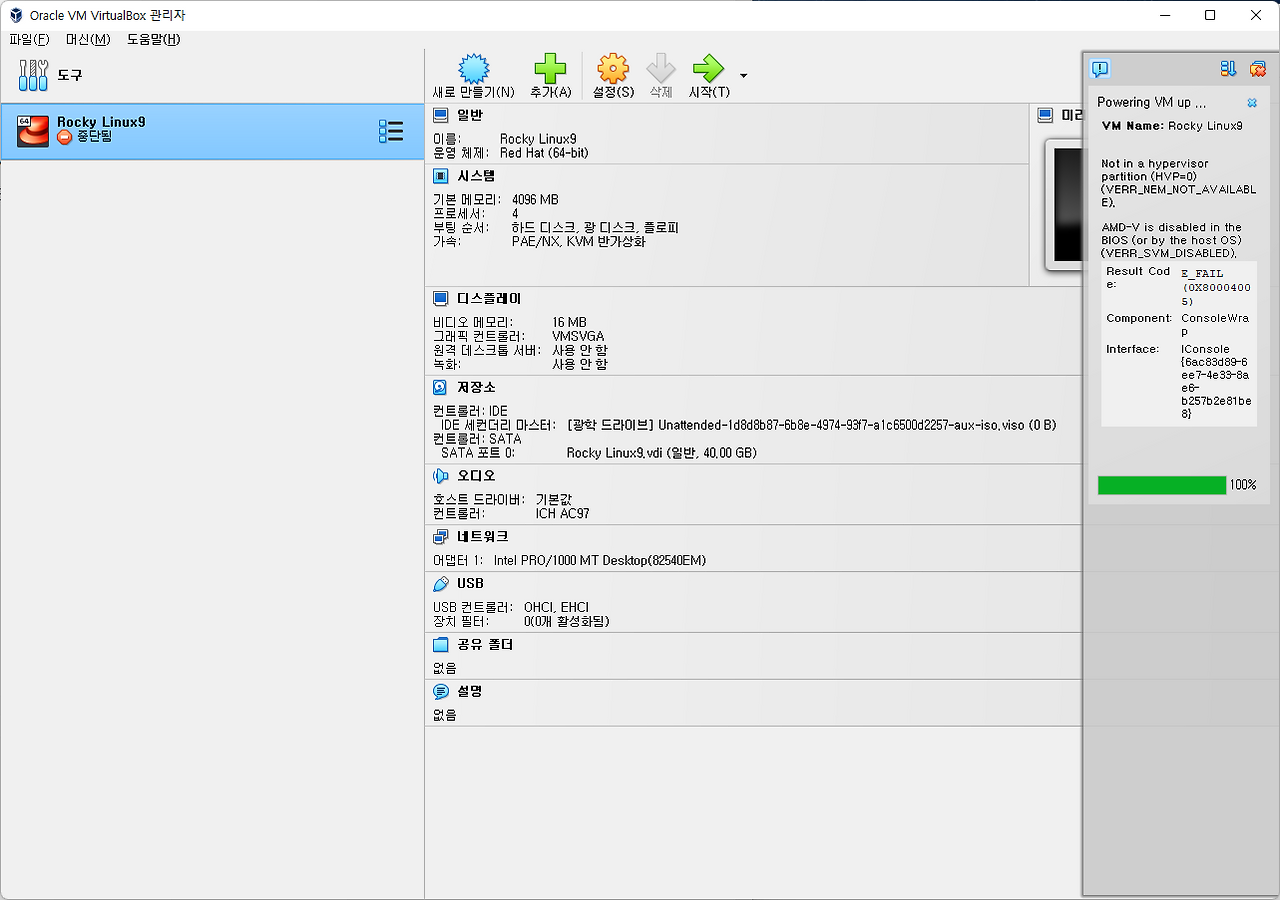Dismiss the Powering VM up notification
The height and width of the screenshot is (900, 1280).
click(x=1252, y=103)
